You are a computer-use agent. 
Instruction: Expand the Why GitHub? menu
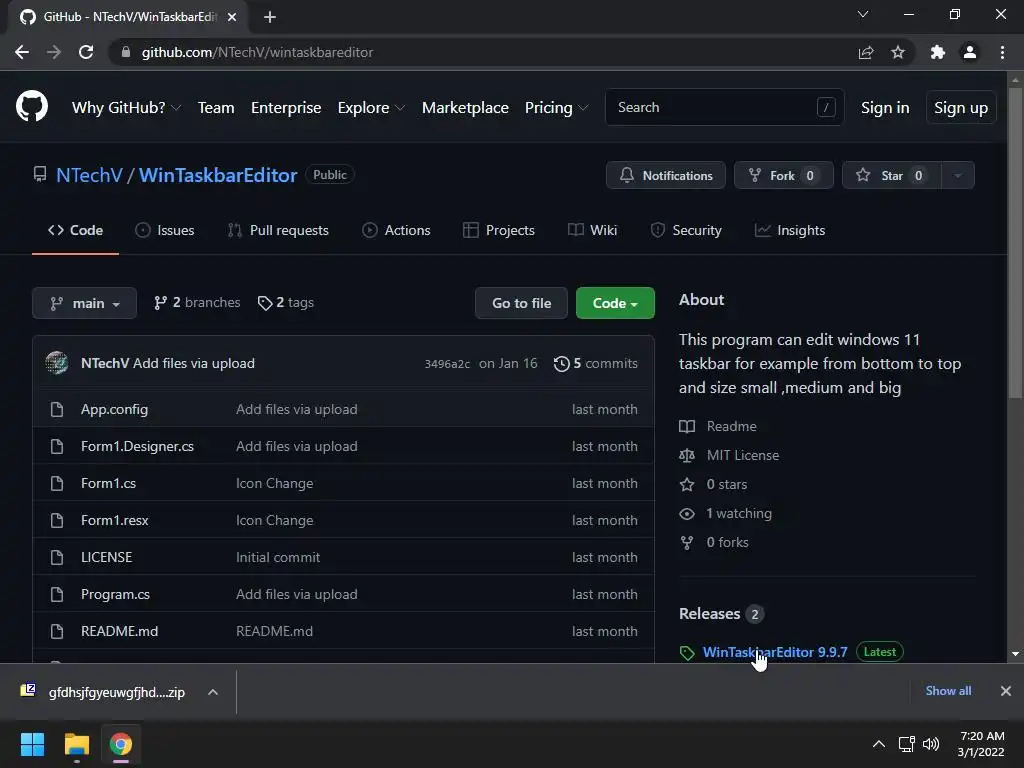tap(126, 108)
